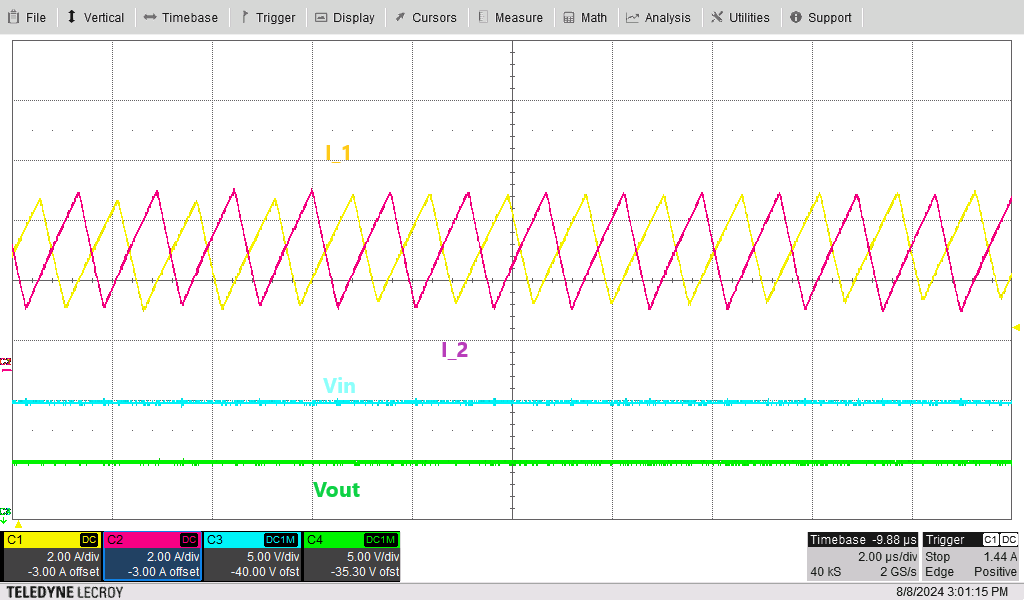Click the Utilities wrench icon

point(717,17)
